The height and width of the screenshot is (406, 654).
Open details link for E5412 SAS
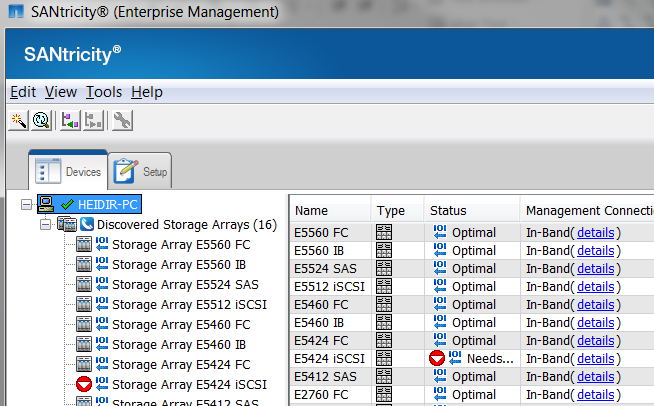click(x=596, y=376)
